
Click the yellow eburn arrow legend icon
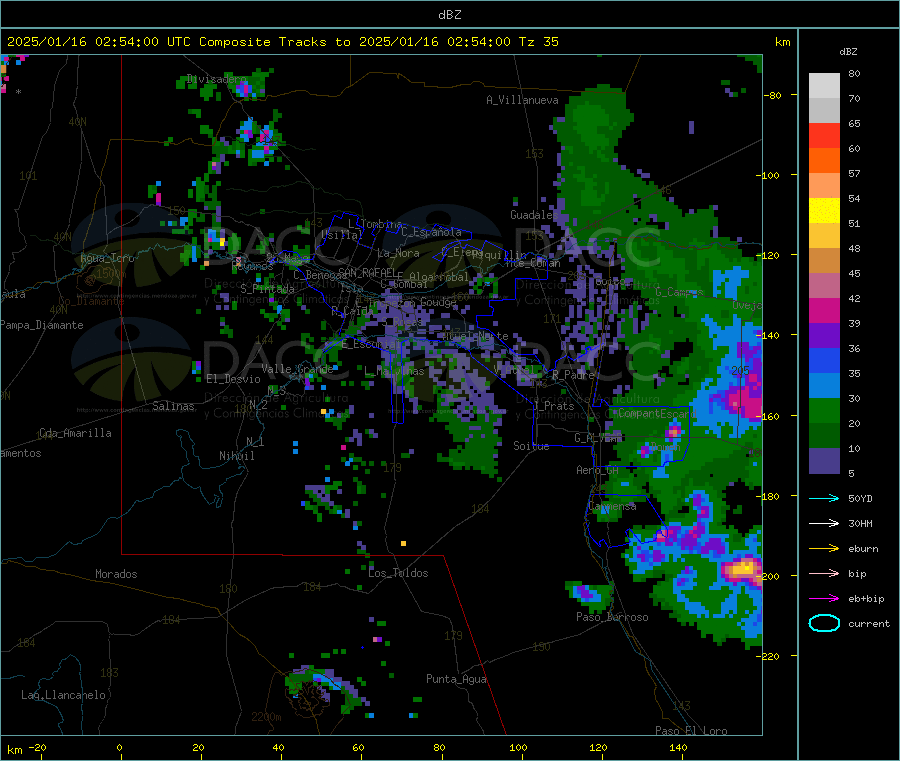click(x=824, y=549)
